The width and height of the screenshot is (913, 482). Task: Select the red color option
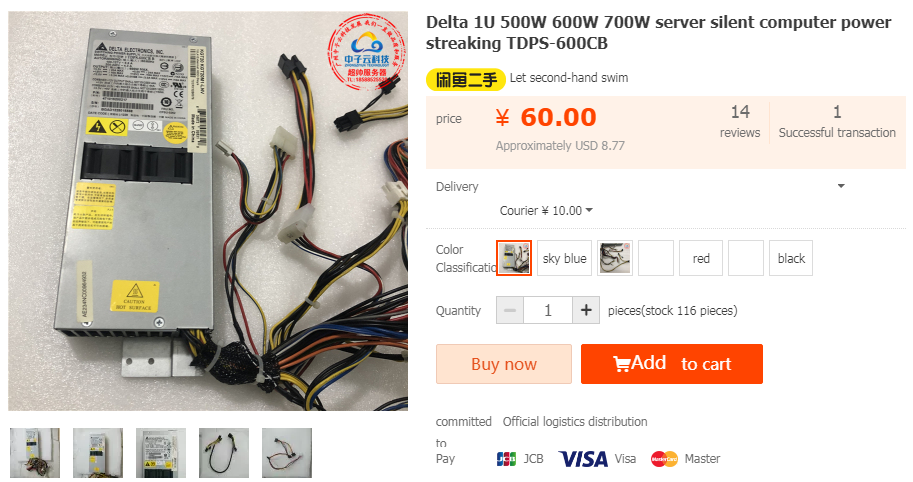point(701,258)
